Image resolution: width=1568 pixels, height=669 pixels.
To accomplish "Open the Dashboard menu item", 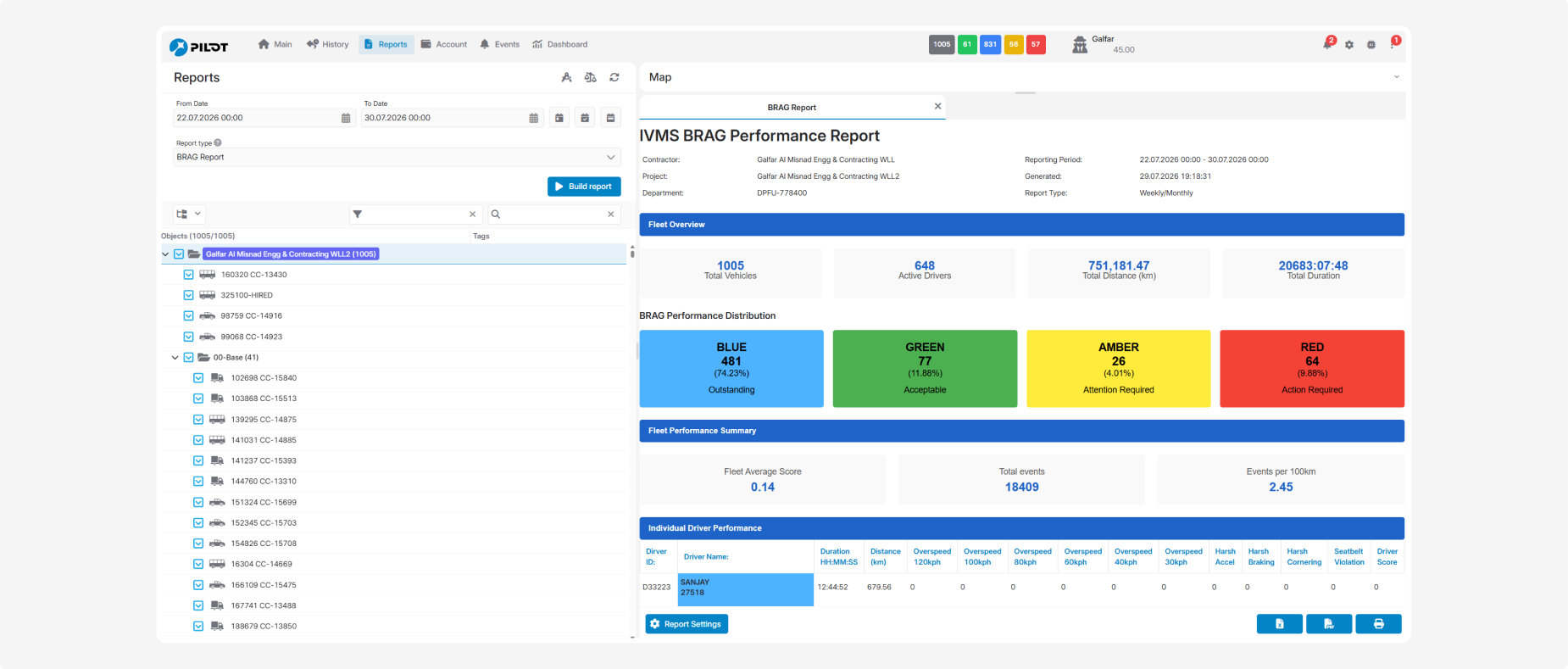I will coord(559,44).
